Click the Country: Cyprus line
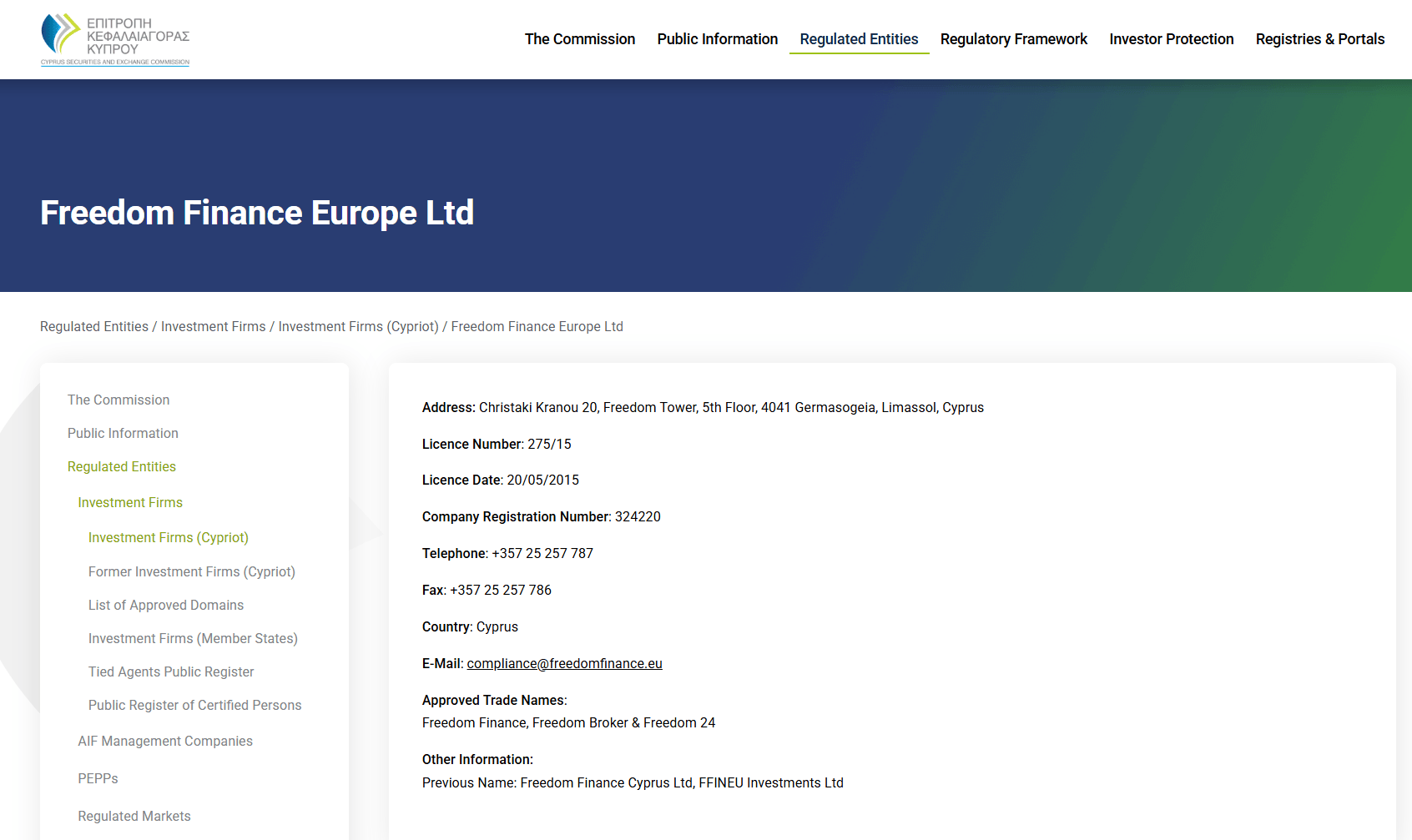1412x840 pixels. [470, 627]
